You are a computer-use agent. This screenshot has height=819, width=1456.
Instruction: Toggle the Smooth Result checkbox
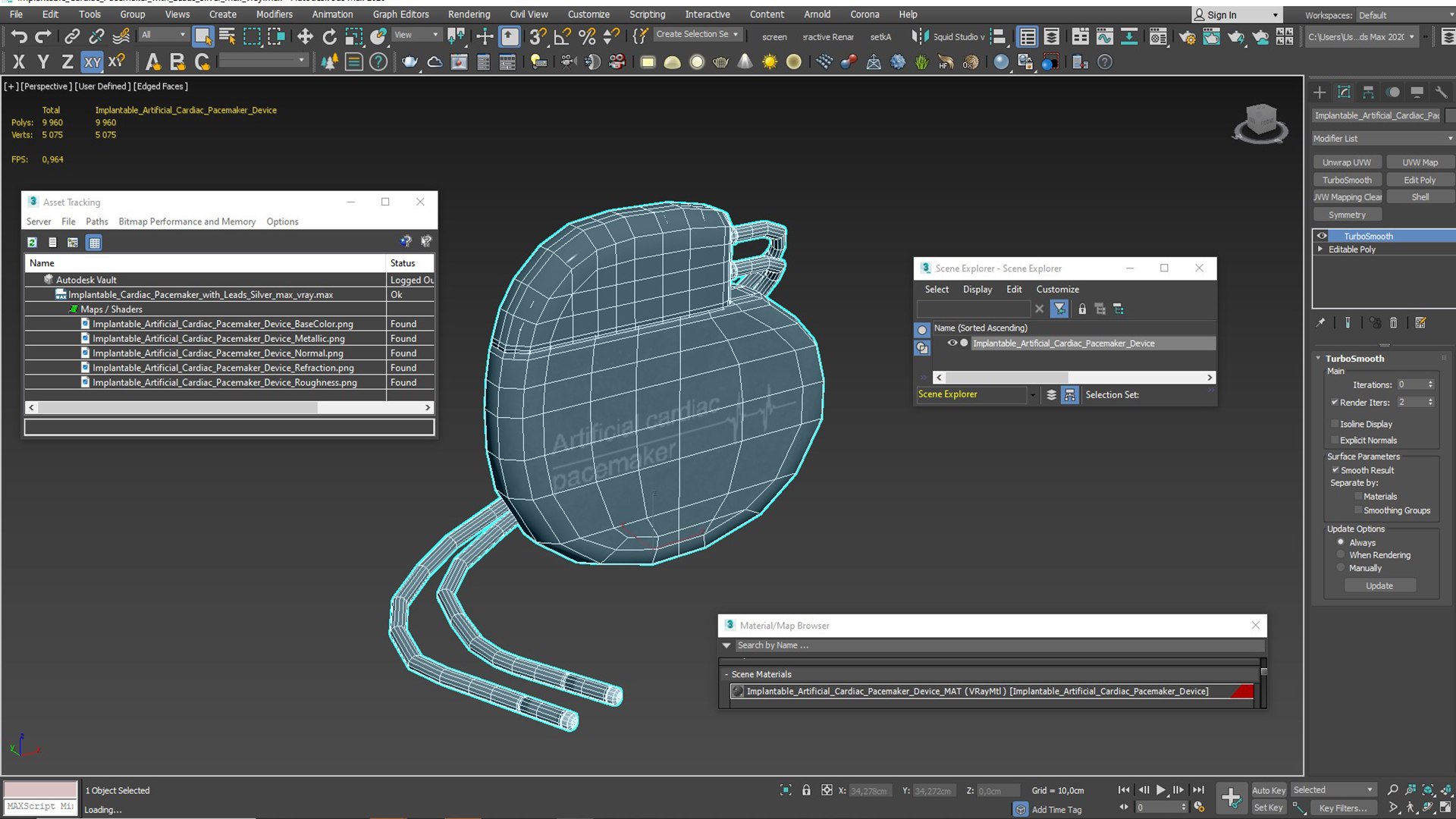click(x=1335, y=470)
